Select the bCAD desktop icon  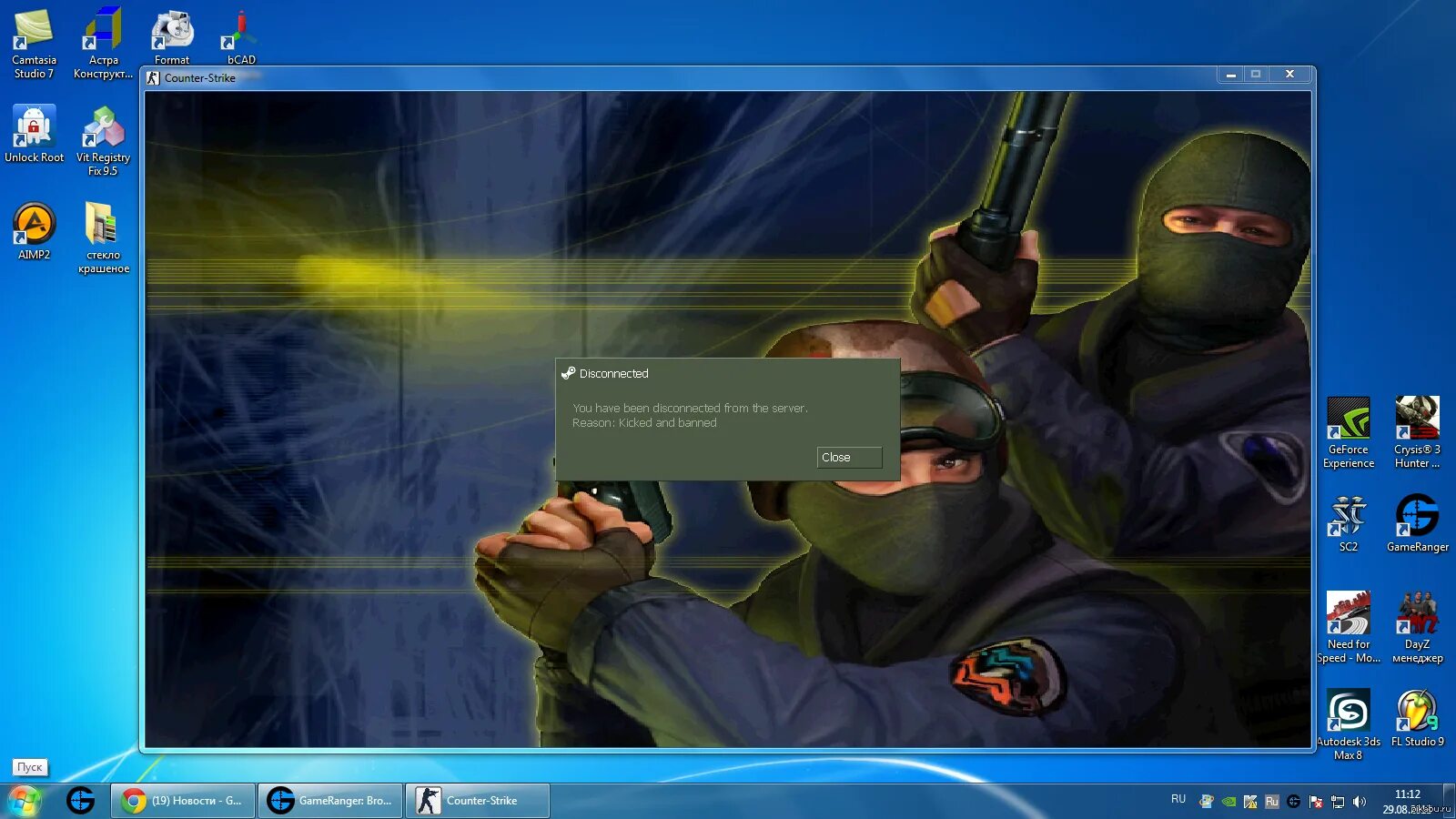point(241,37)
